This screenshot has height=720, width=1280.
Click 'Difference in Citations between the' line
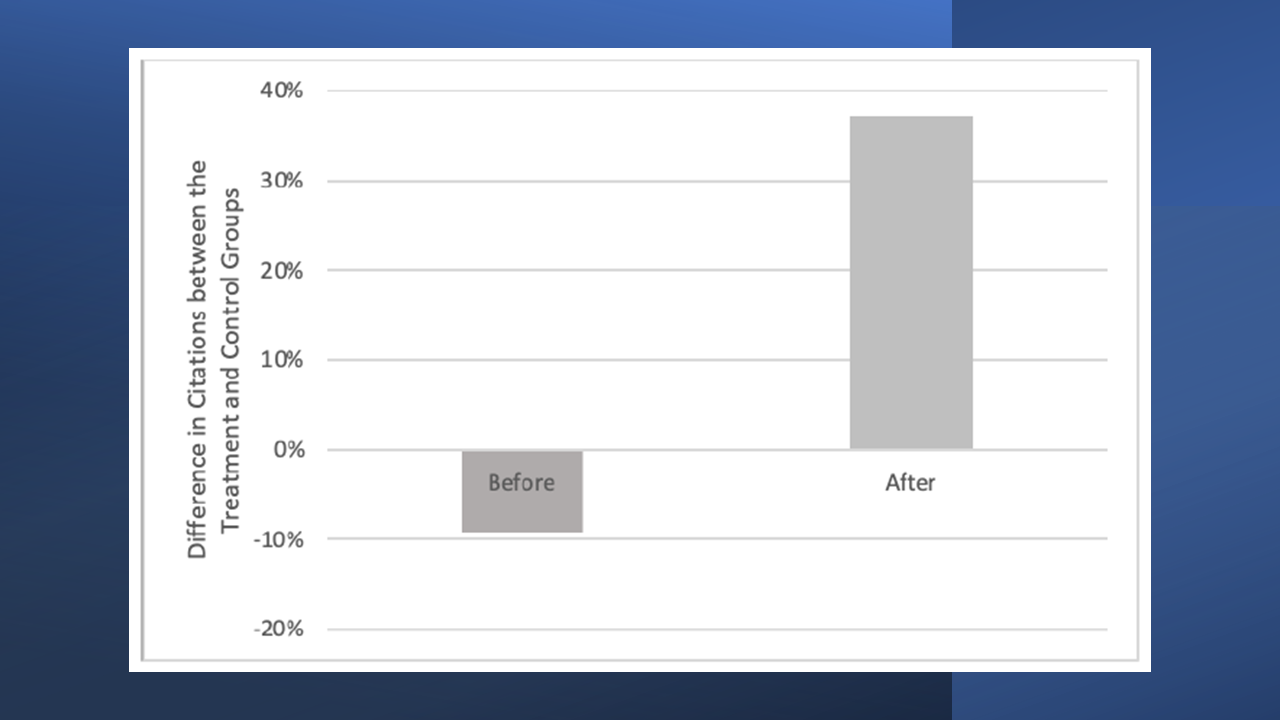coord(198,359)
